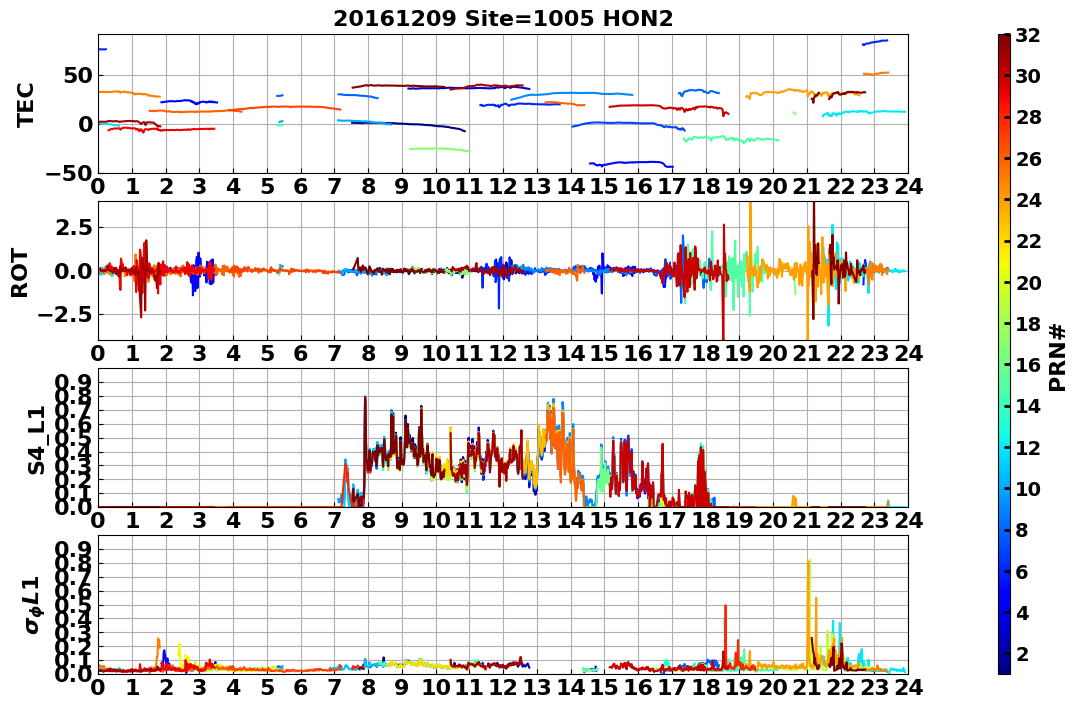
Task: Click the PRN# colorbar label
Action: (x=1058, y=357)
